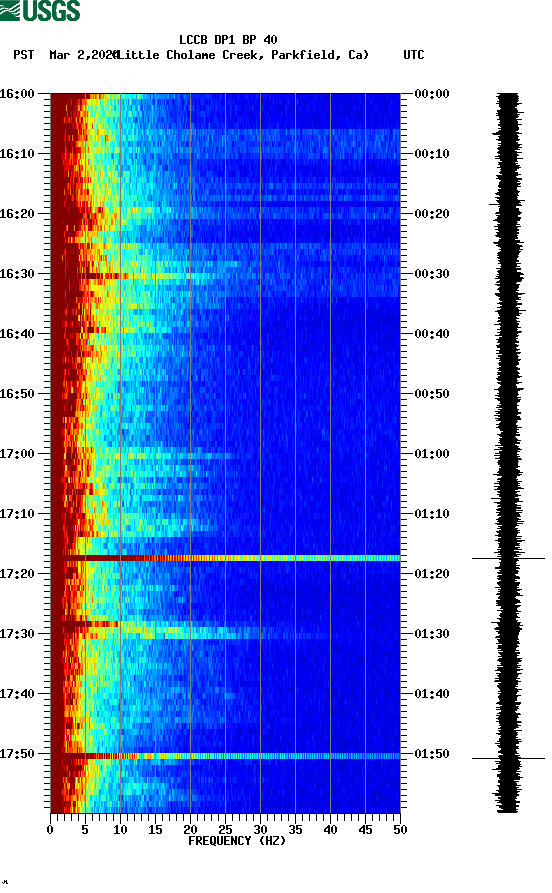Click the '17:10' PST time label

[17, 514]
